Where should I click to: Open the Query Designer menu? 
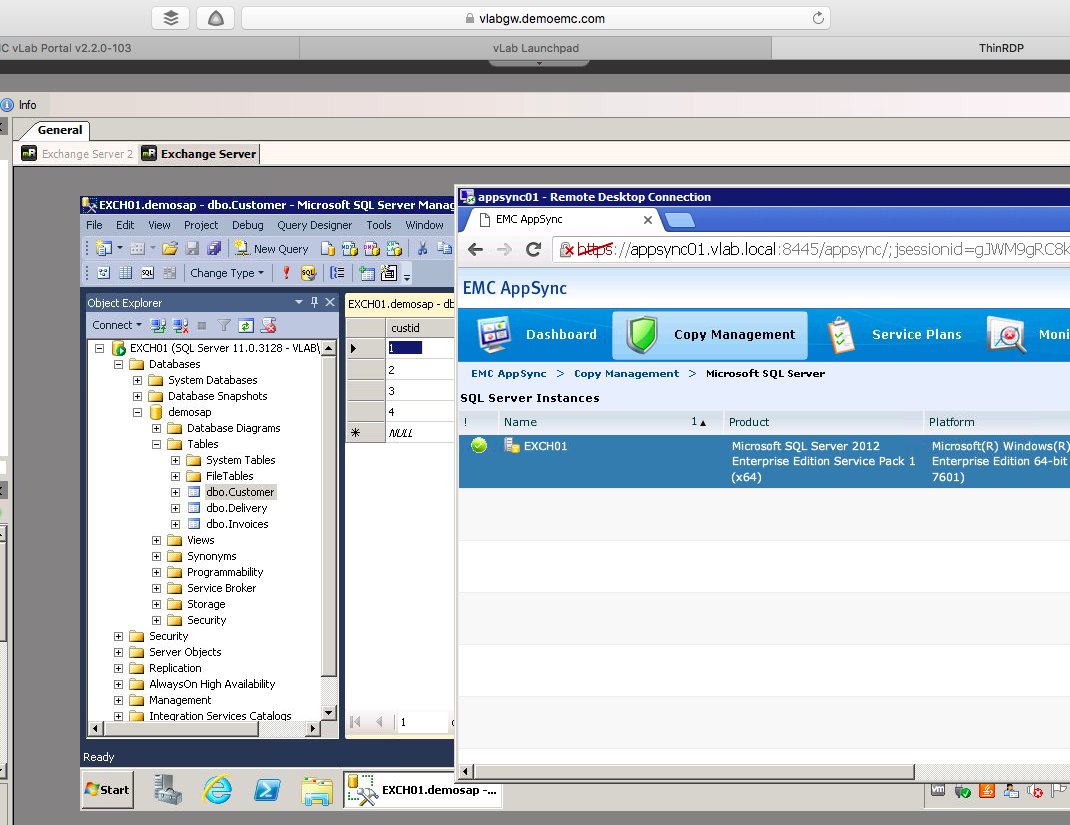pyautogui.click(x=315, y=225)
